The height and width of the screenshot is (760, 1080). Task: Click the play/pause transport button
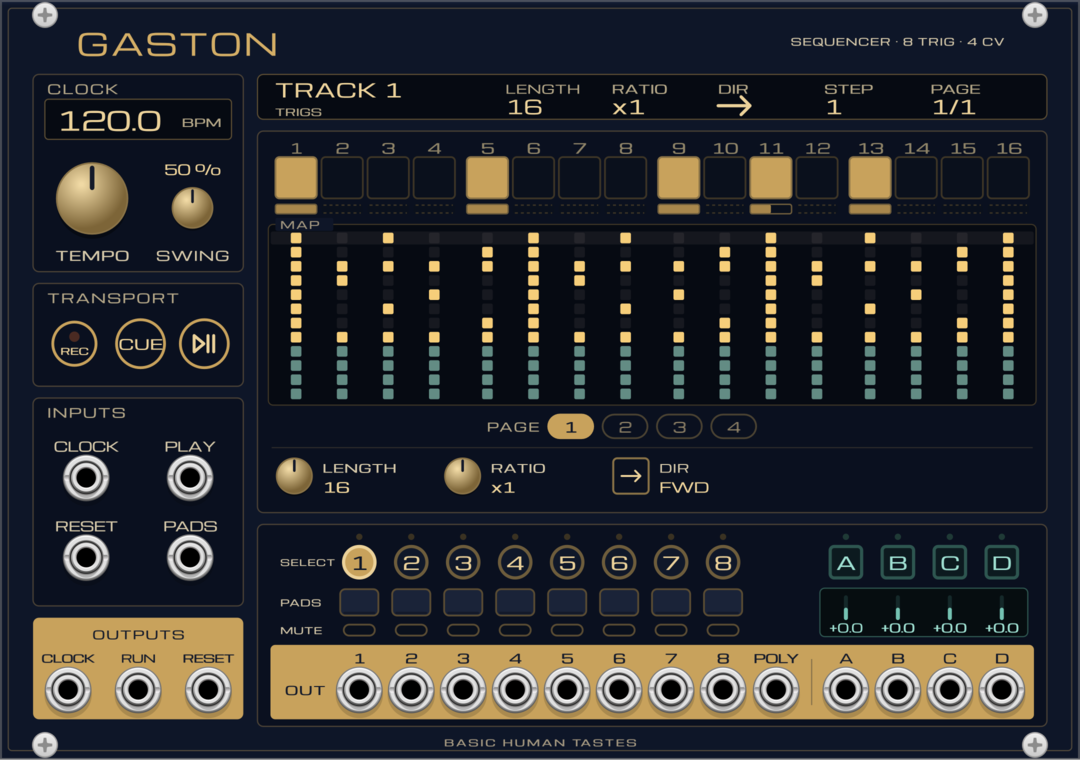pos(204,344)
